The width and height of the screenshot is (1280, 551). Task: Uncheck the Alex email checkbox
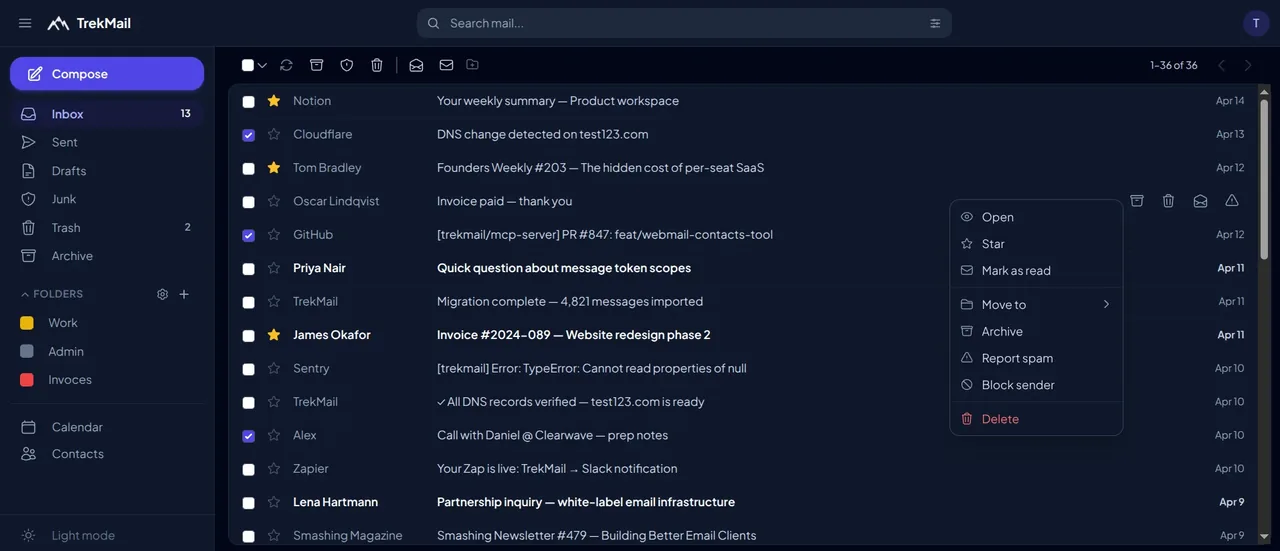[x=248, y=435]
